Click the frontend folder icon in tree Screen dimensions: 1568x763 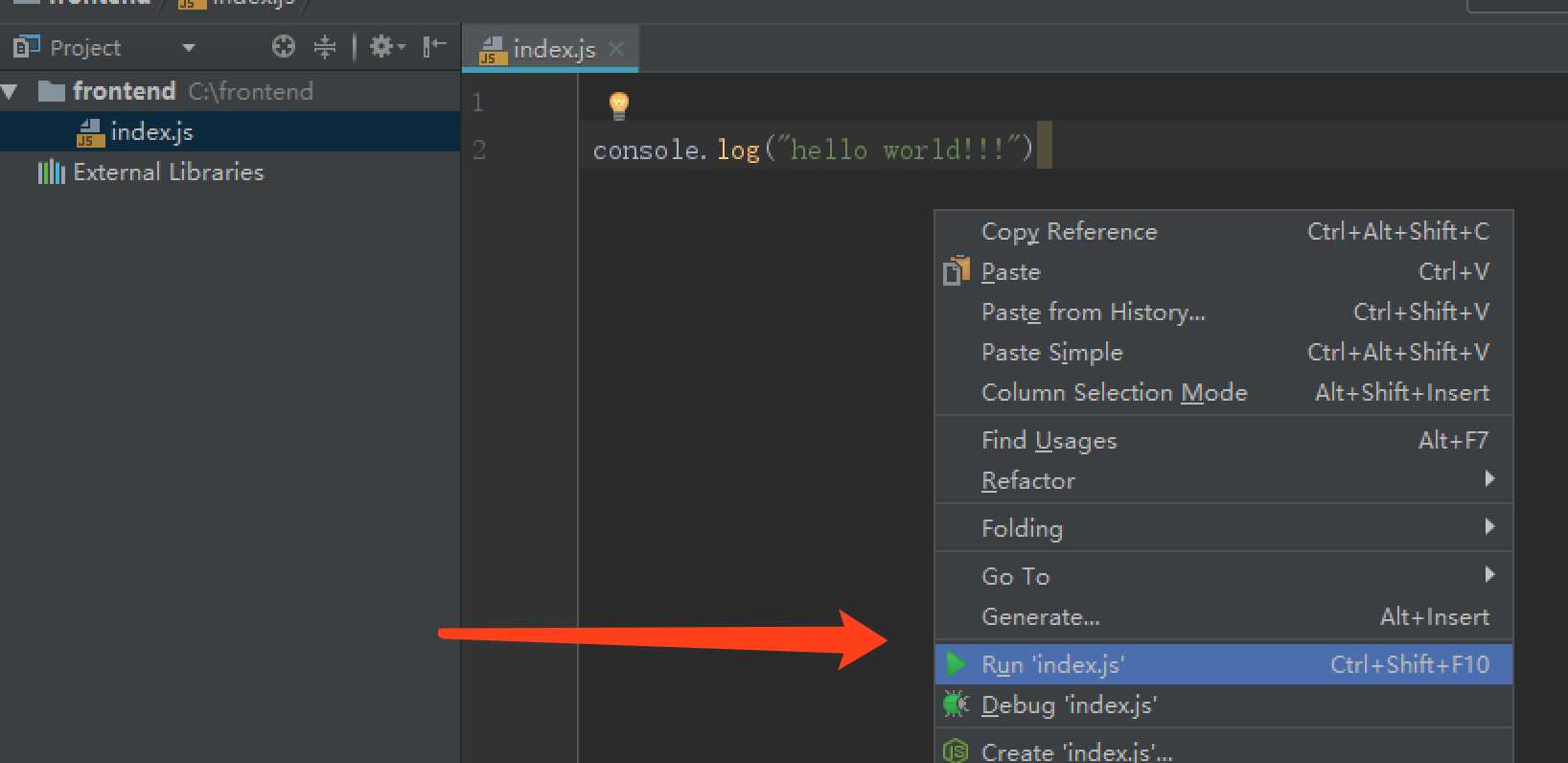[51, 92]
